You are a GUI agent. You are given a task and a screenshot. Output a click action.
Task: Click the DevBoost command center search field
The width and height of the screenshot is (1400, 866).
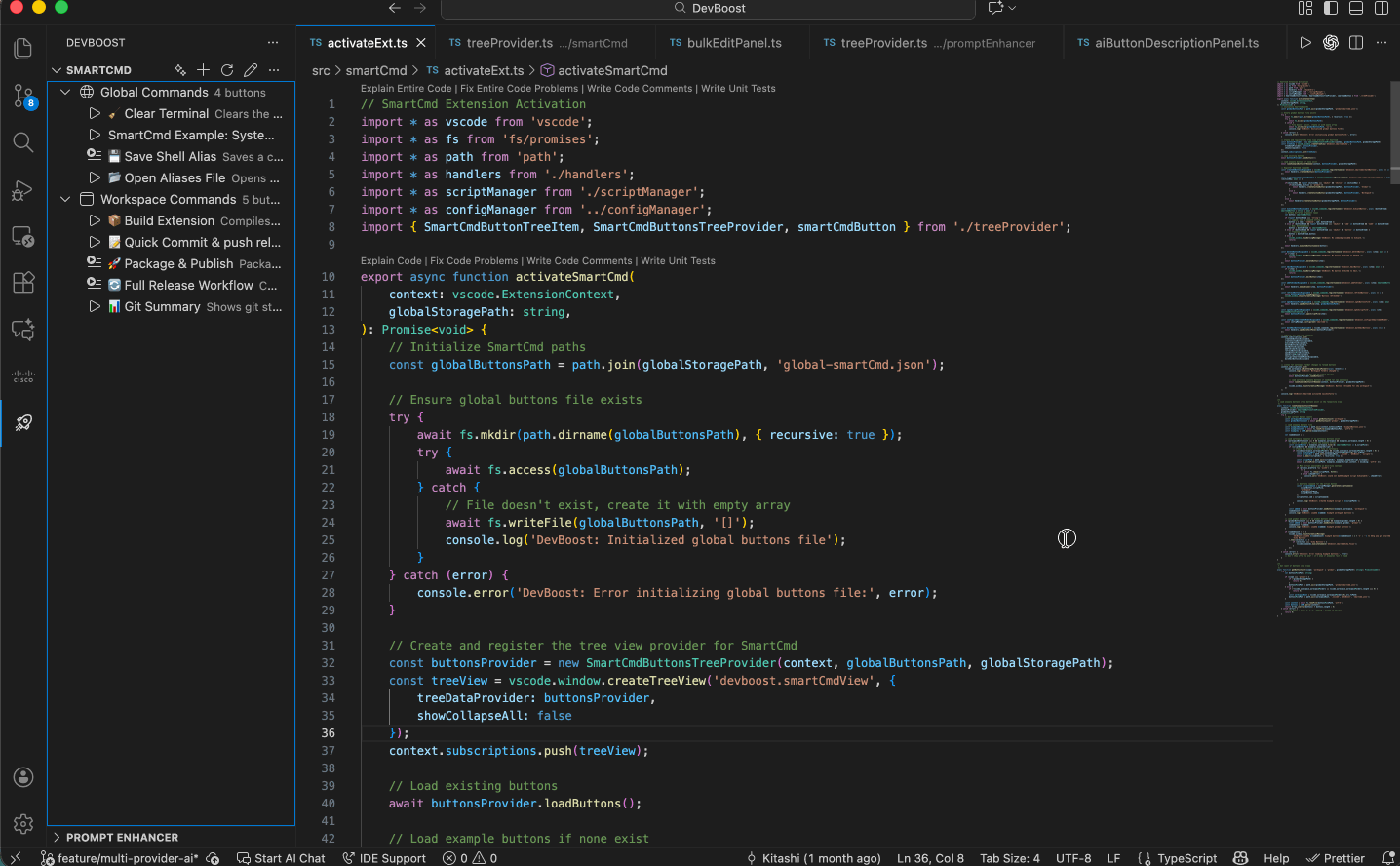709,8
